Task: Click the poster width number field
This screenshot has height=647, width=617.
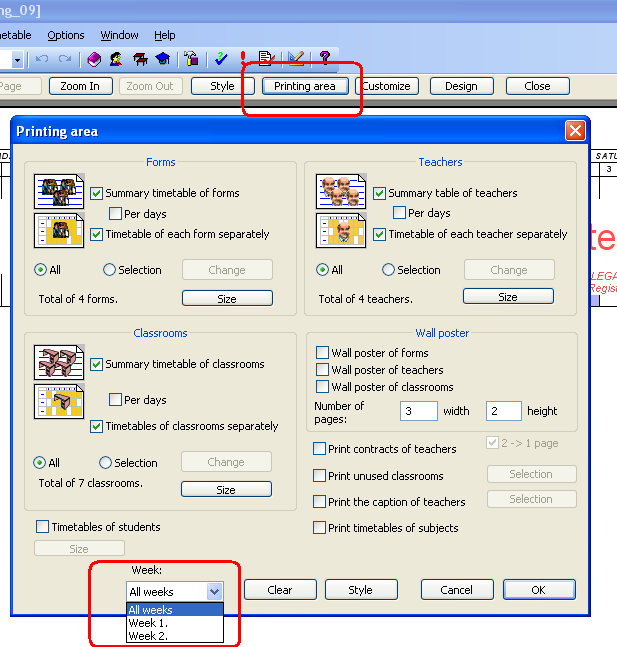Action: tap(419, 411)
